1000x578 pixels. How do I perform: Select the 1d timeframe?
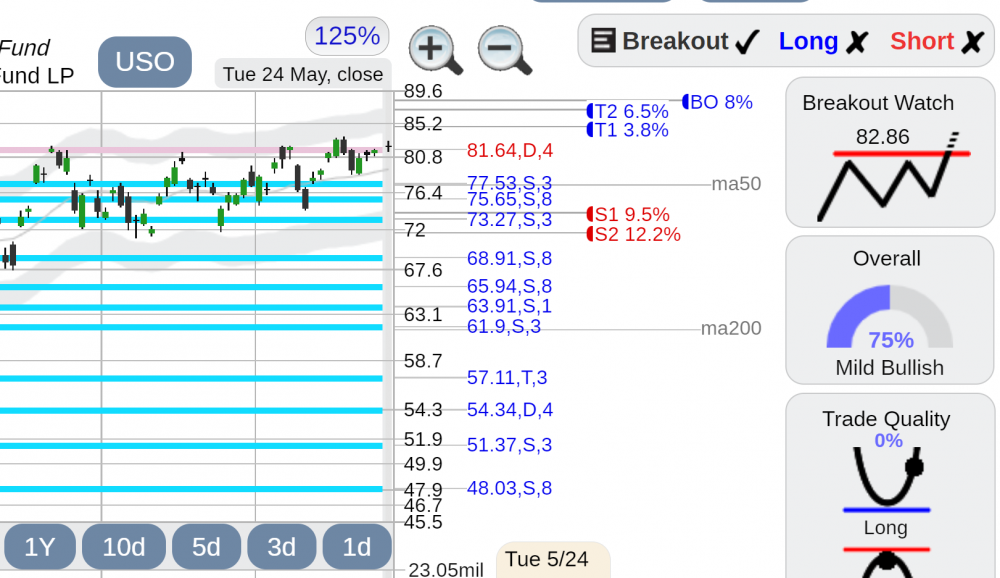coord(357,547)
